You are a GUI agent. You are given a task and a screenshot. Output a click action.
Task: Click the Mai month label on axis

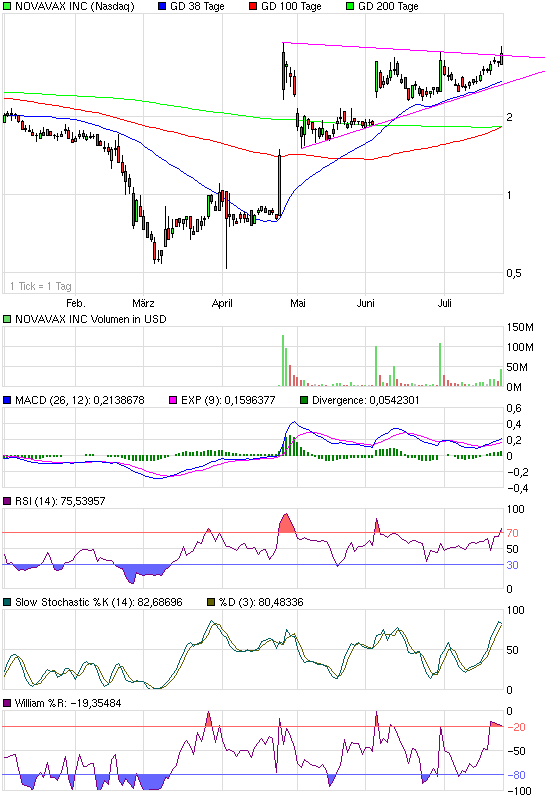point(297,303)
